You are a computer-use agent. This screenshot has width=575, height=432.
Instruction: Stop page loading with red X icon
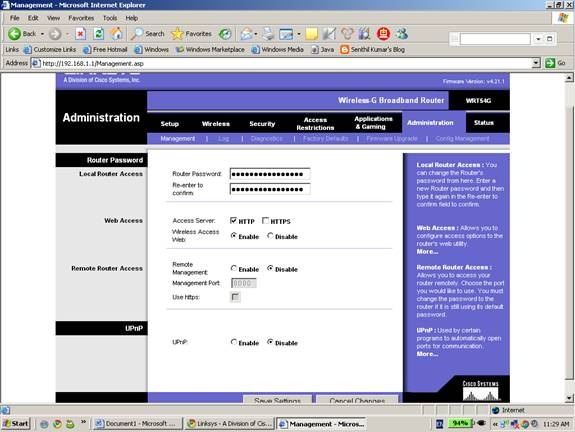click(x=81, y=34)
